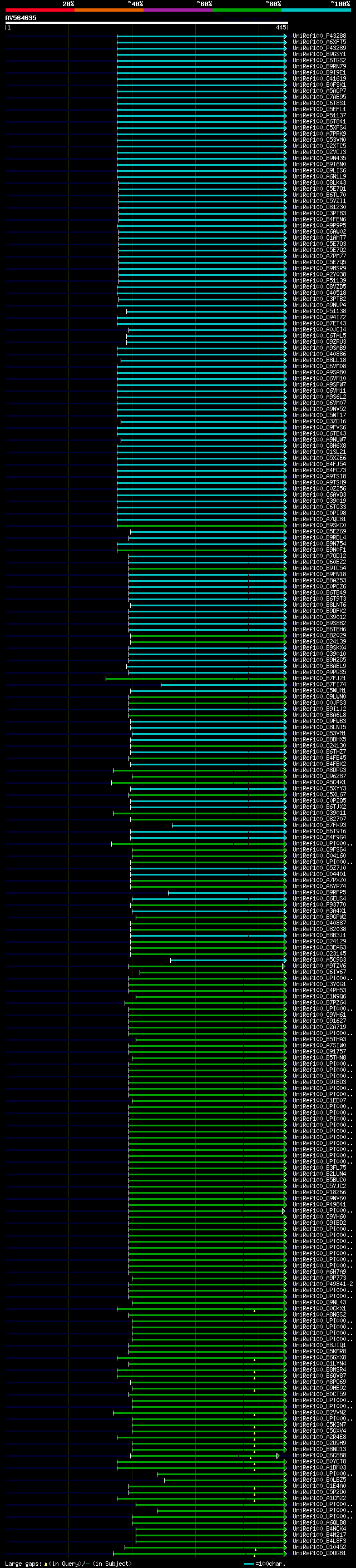This screenshot has width=356, height=1568.
Task: Select hit label UniRef100_Q9FSG4
Action: (319, 850)
